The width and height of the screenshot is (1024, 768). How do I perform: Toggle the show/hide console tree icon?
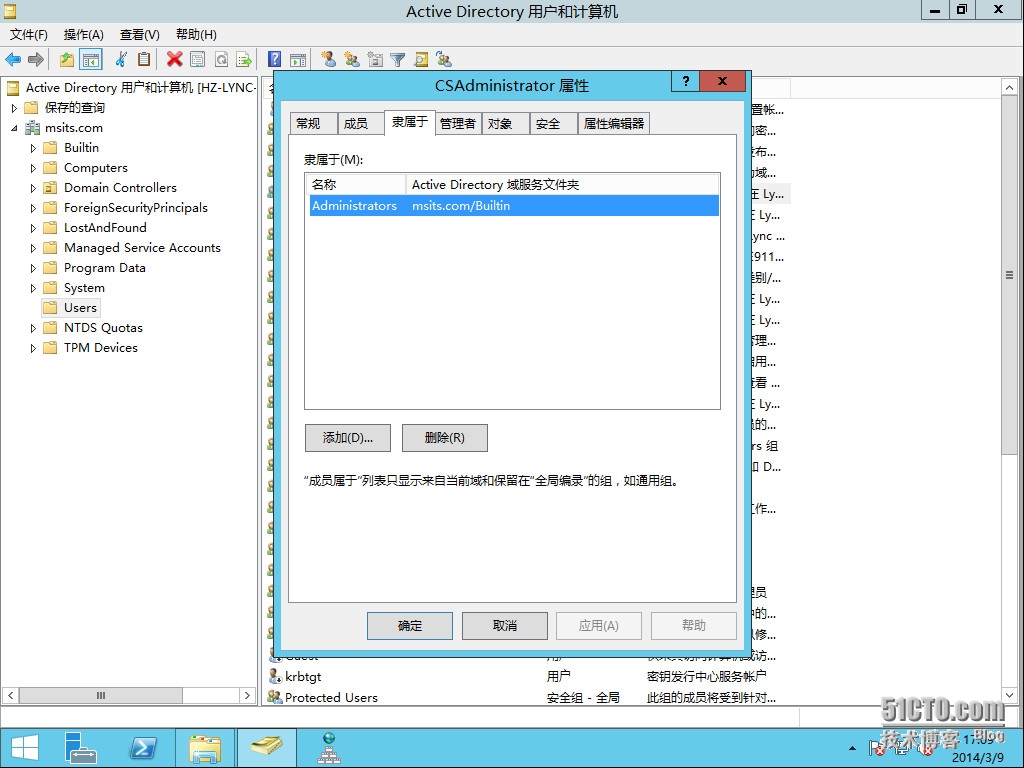tap(91, 59)
